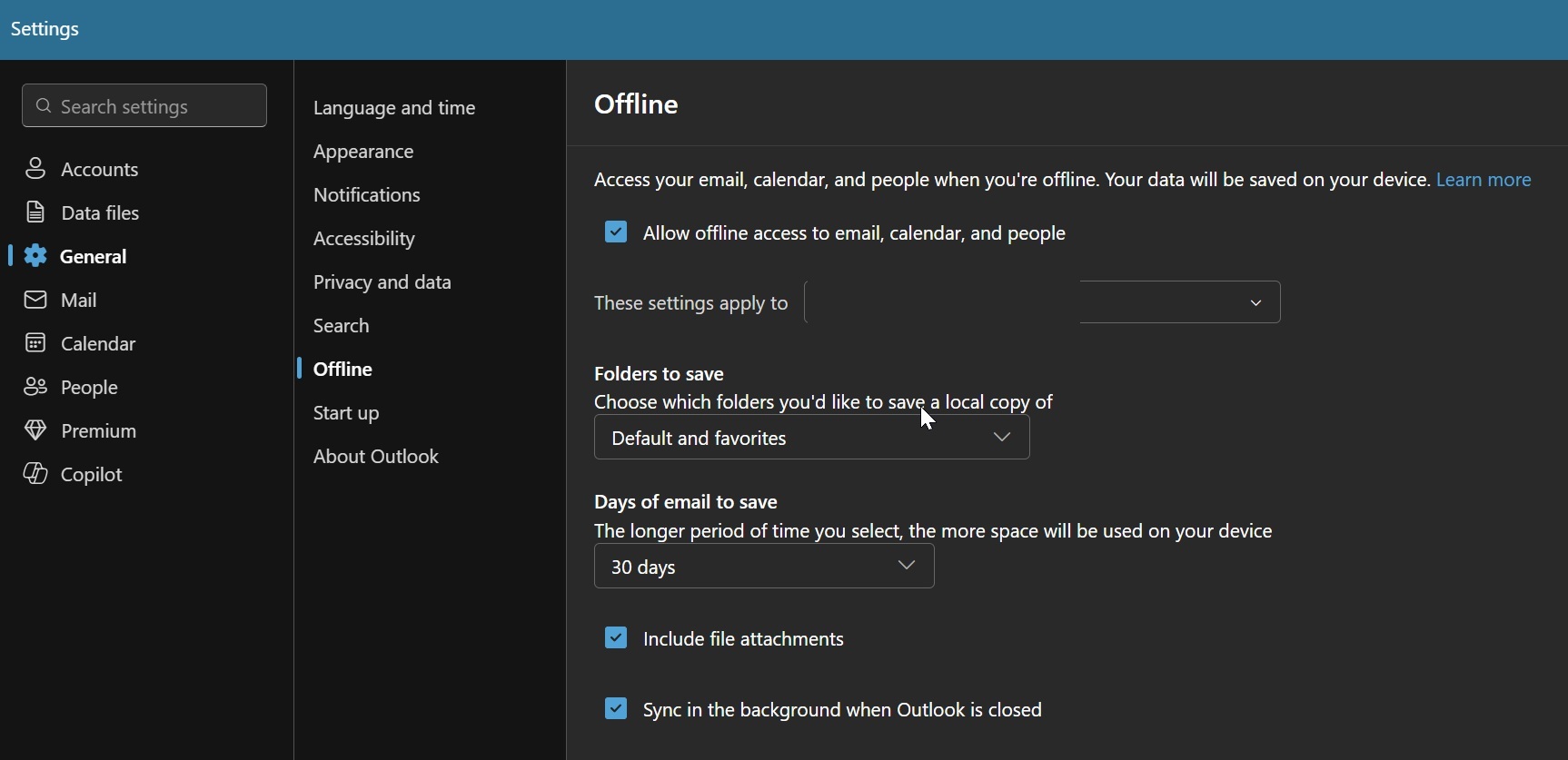Screen dimensions: 1568x760
Task: Click the Data files document icon
Action: tap(35, 212)
